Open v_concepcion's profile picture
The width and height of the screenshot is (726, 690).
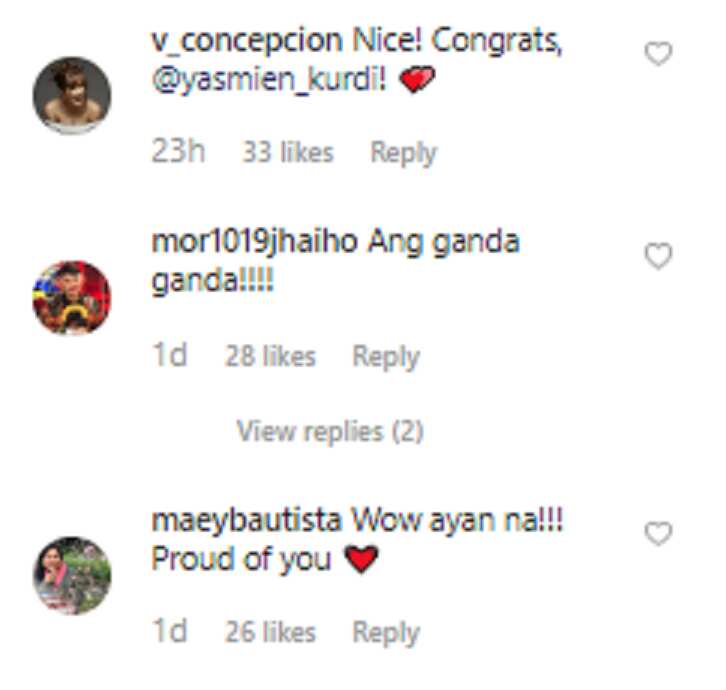click(72, 95)
